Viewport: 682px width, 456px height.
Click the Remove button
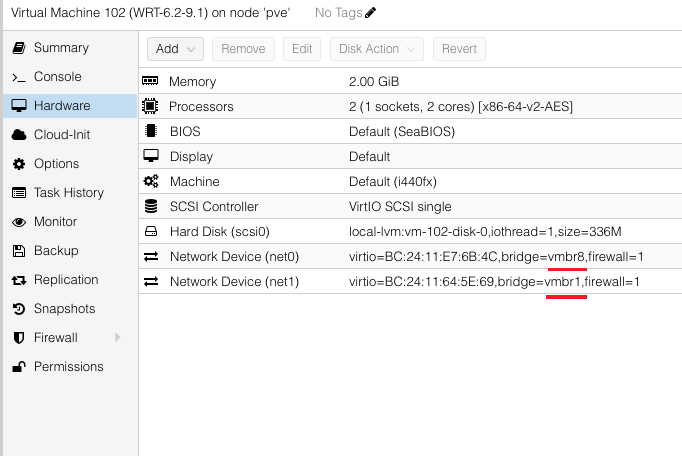[243, 49]
